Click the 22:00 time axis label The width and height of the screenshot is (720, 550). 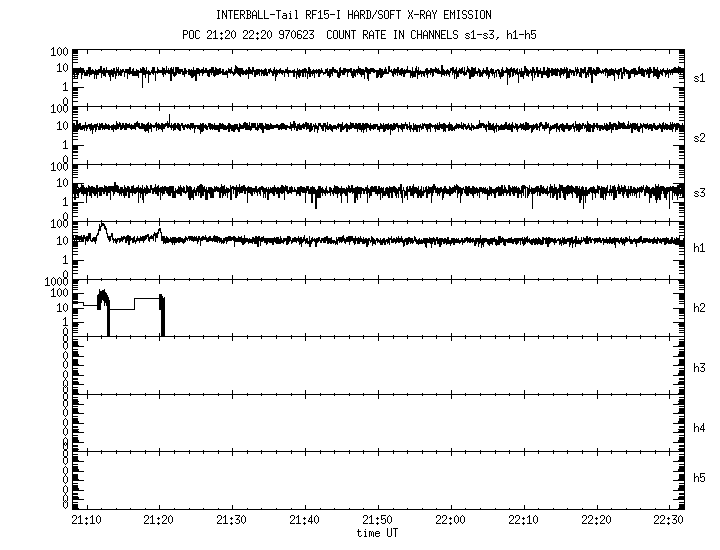pos(451,521)
